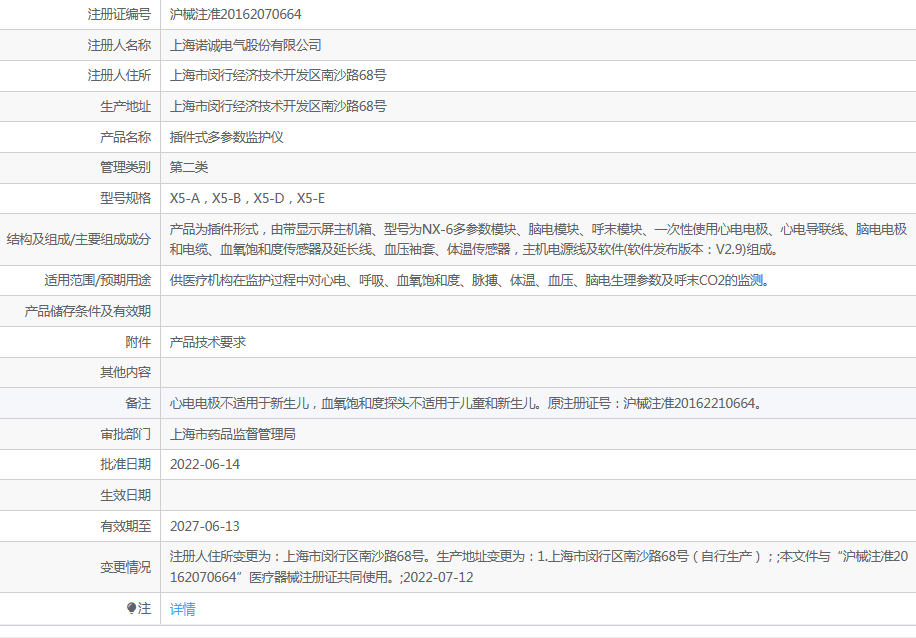Click the 批准日期 label
916x638 pixels.
click(x=126, y=464)
